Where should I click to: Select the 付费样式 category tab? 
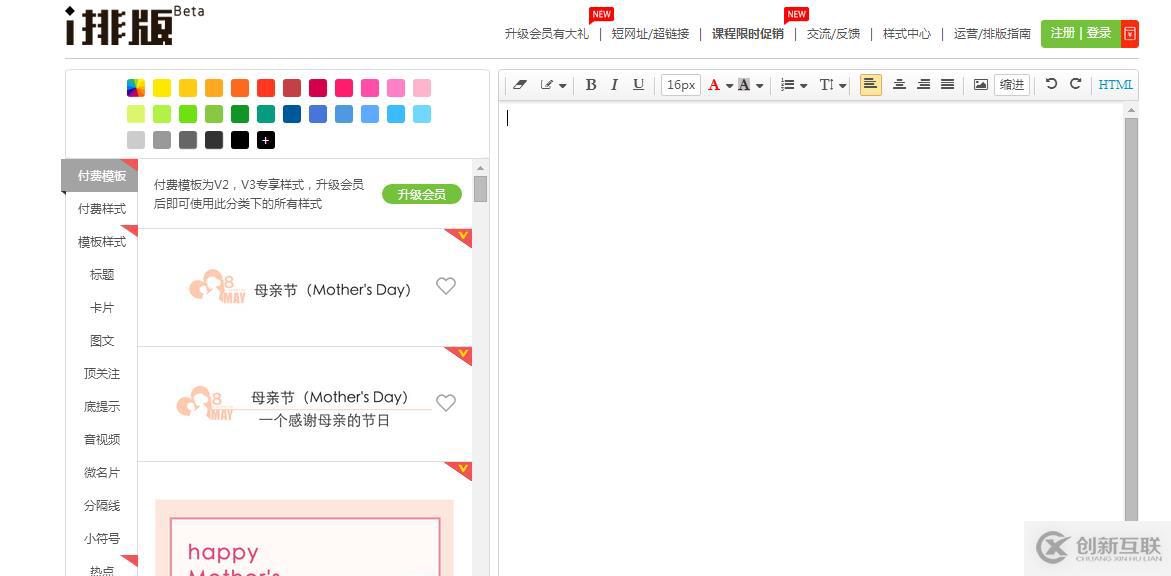pos(102,208)
